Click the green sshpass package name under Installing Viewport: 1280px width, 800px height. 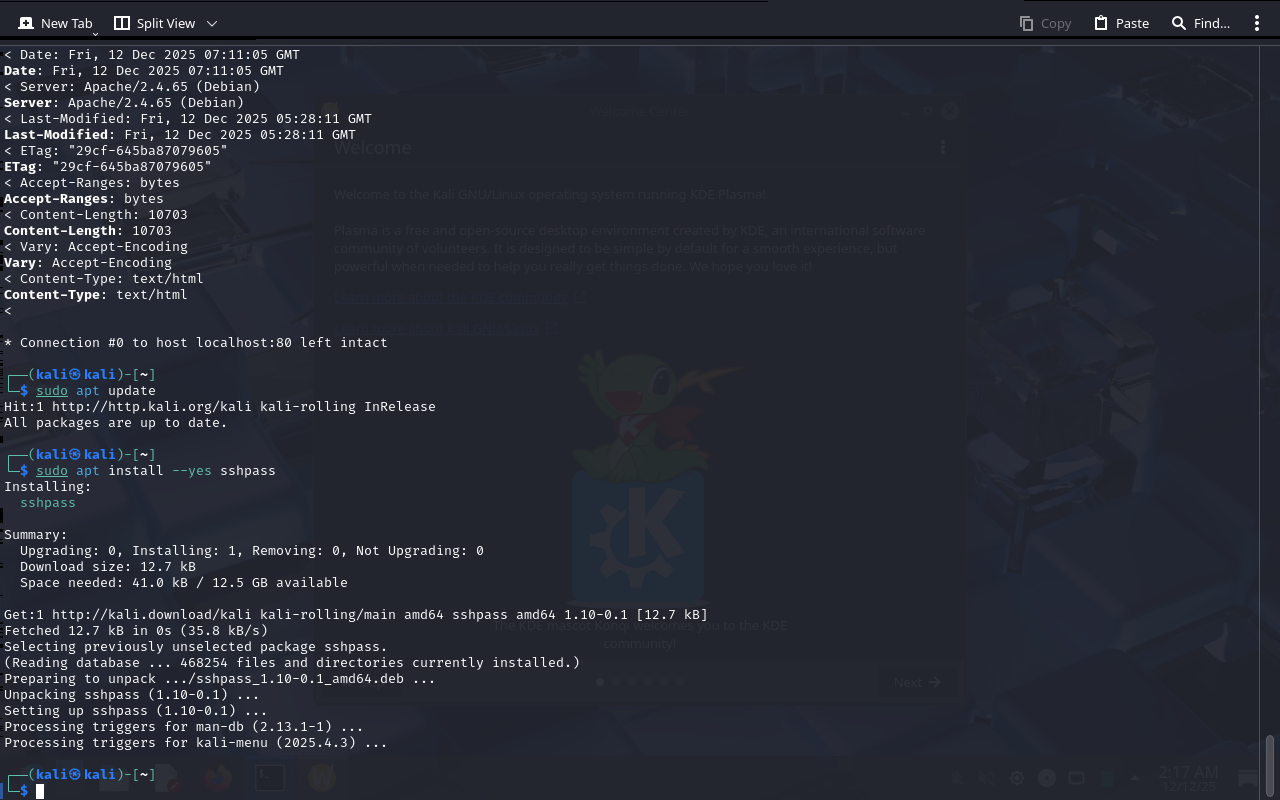pos(47,503)
